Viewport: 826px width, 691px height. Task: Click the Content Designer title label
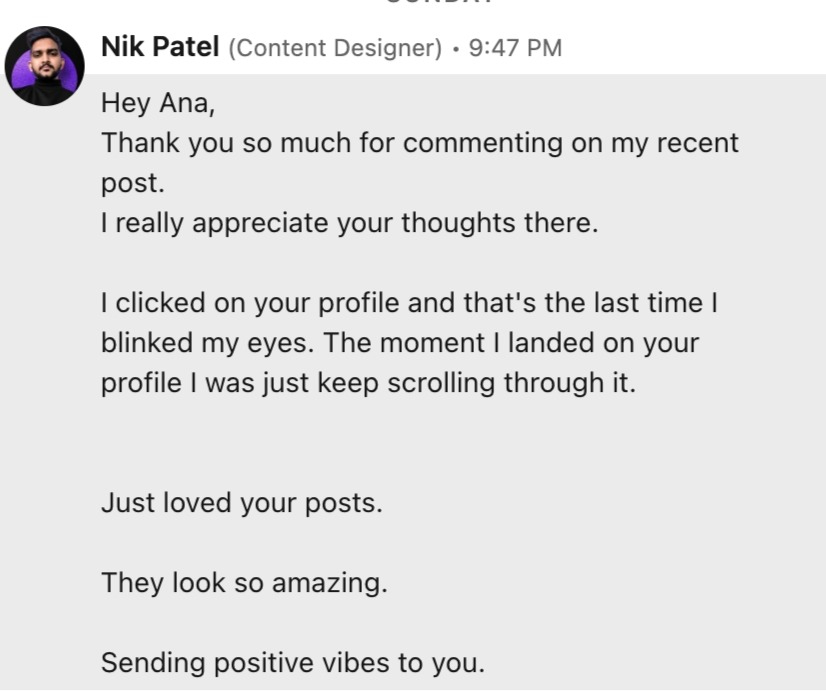[x=336, y=48]
